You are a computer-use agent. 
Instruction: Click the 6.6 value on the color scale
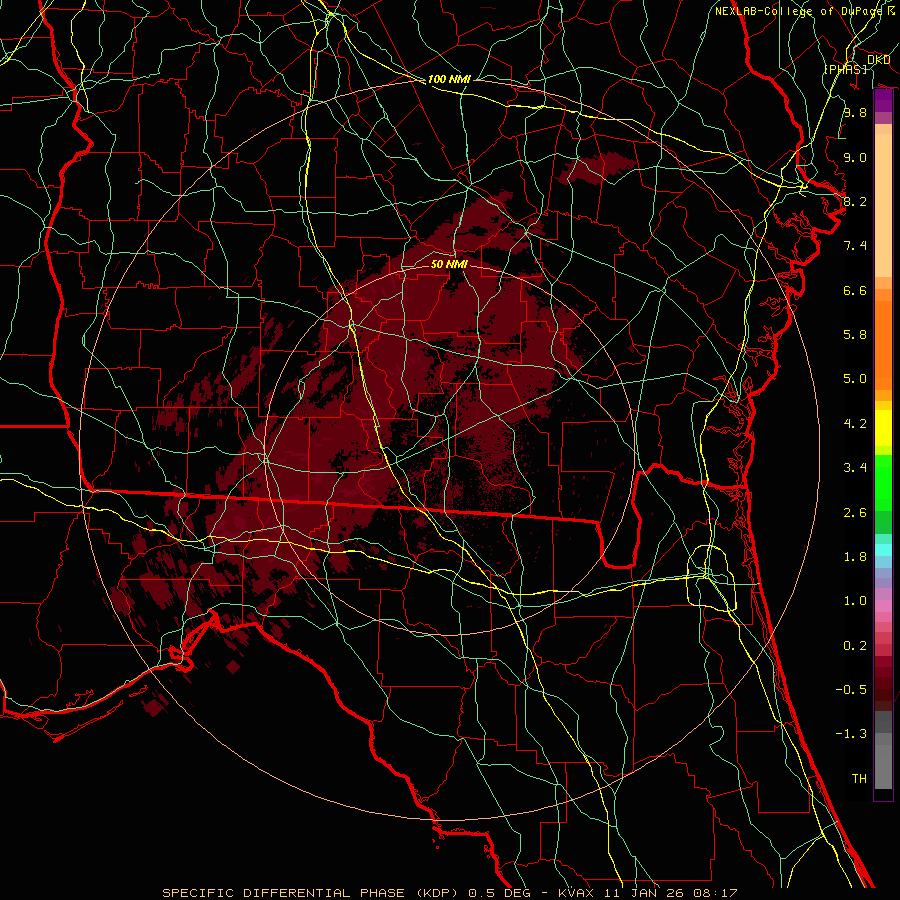[x=855, y=290]
